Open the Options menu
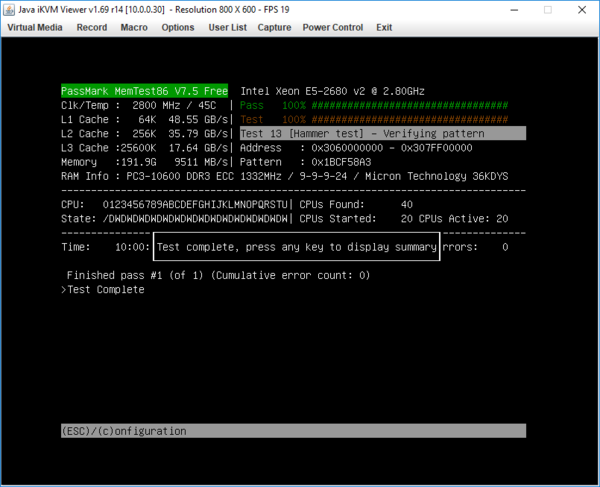Screen dimensions: 600x487 coord(178,28)
